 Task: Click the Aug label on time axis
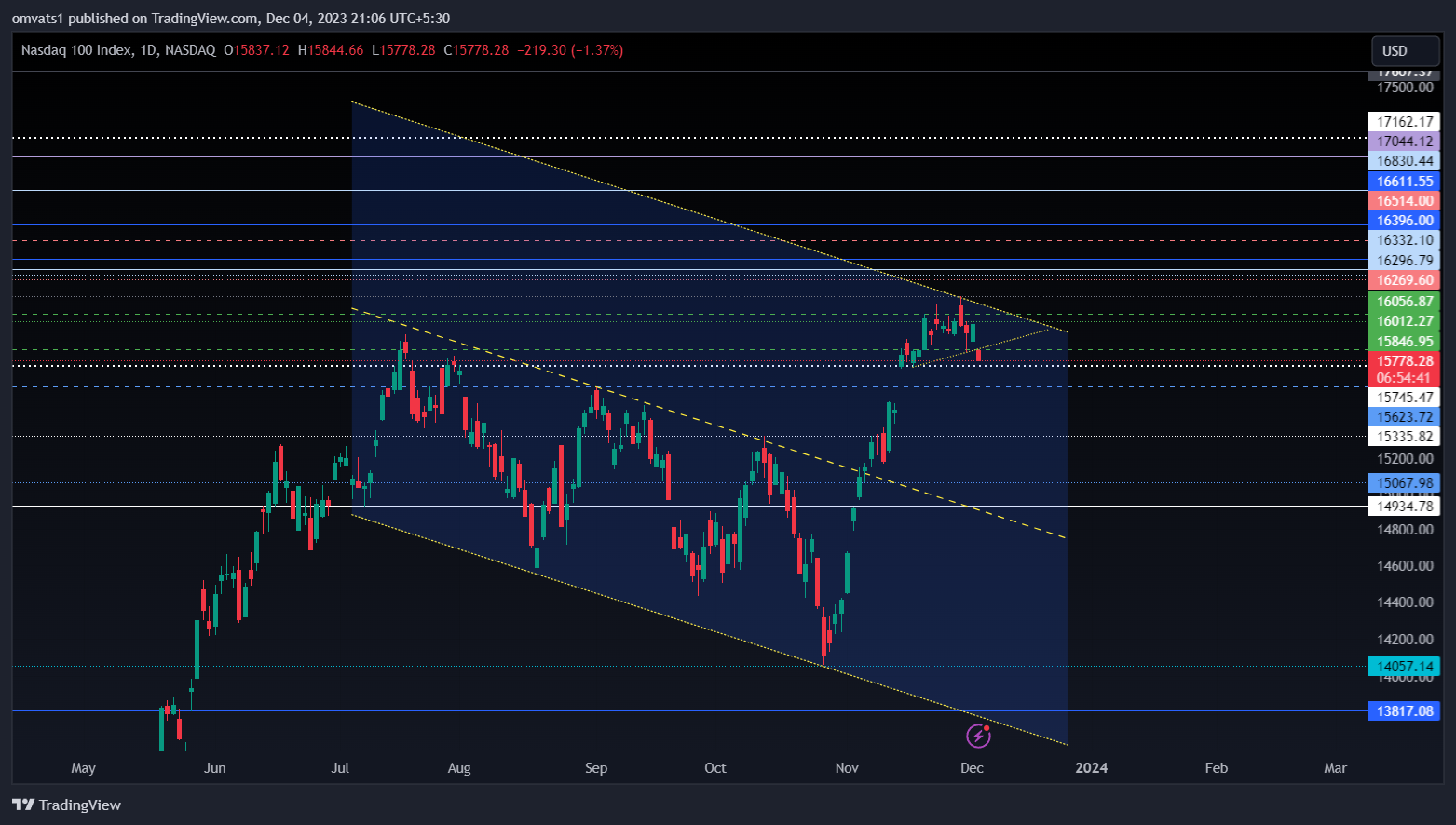coord(459,768)
